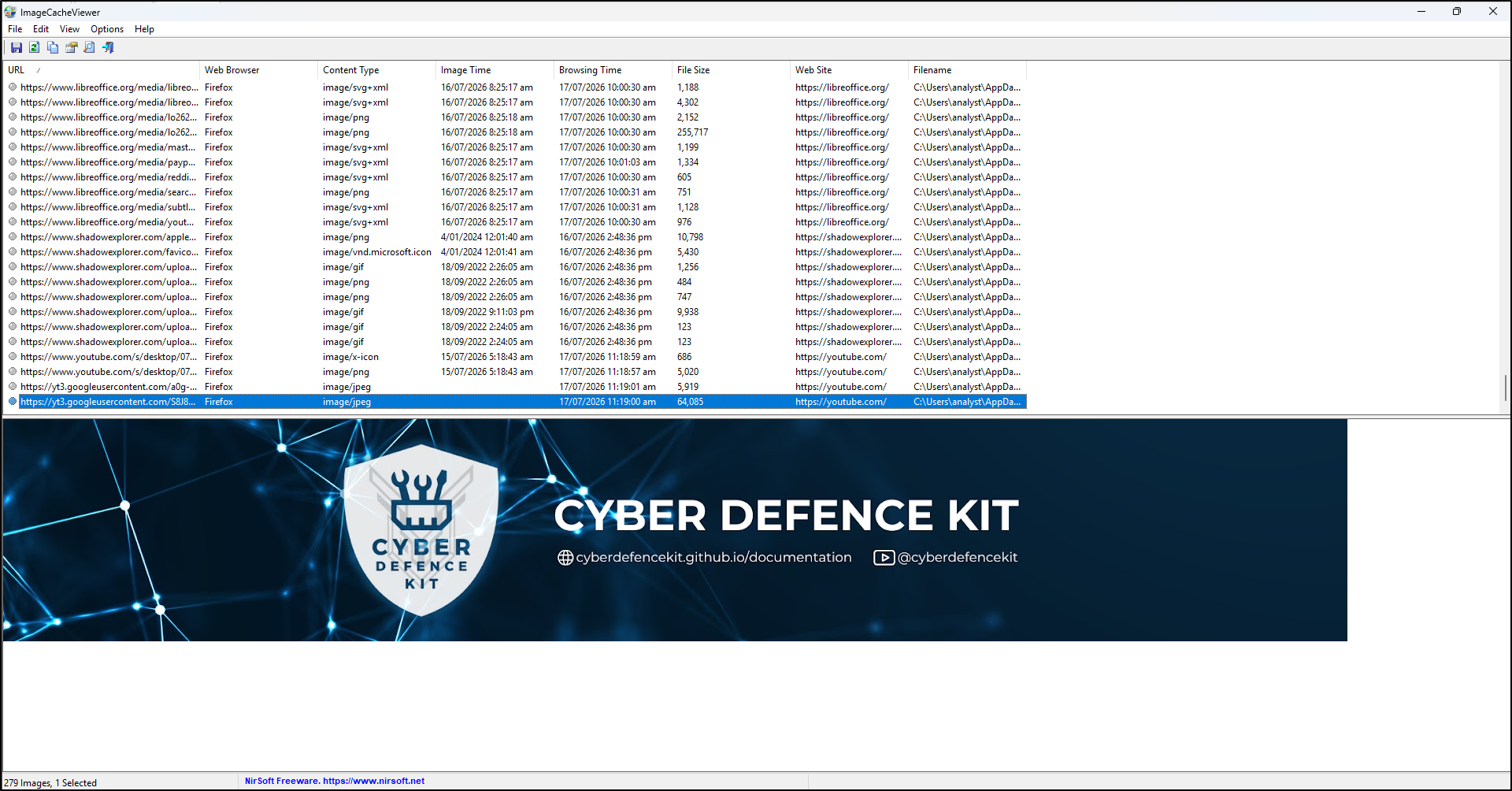Click the row icon for the shadowexplorer favicon entry
The width and height of the screenshot is (1512, 791).
13,252
